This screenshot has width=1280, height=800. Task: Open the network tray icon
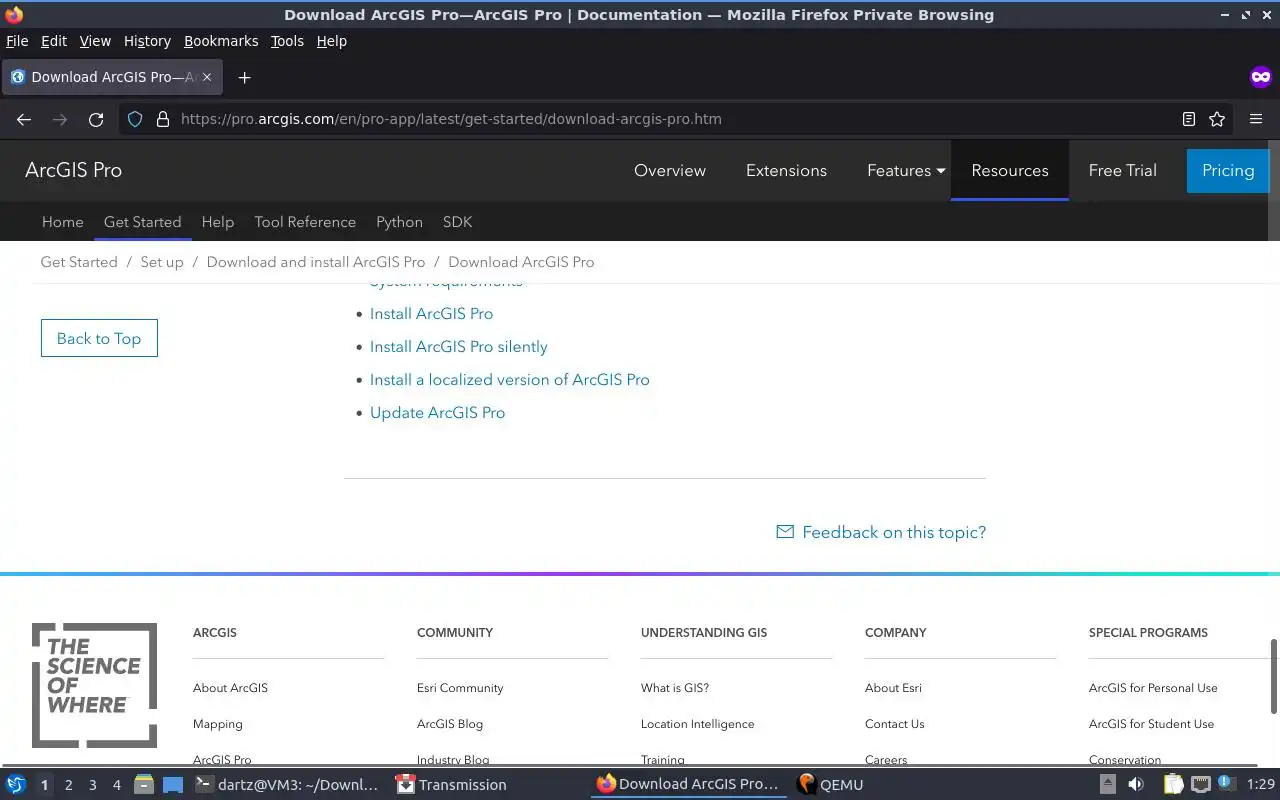(1201, 785)
